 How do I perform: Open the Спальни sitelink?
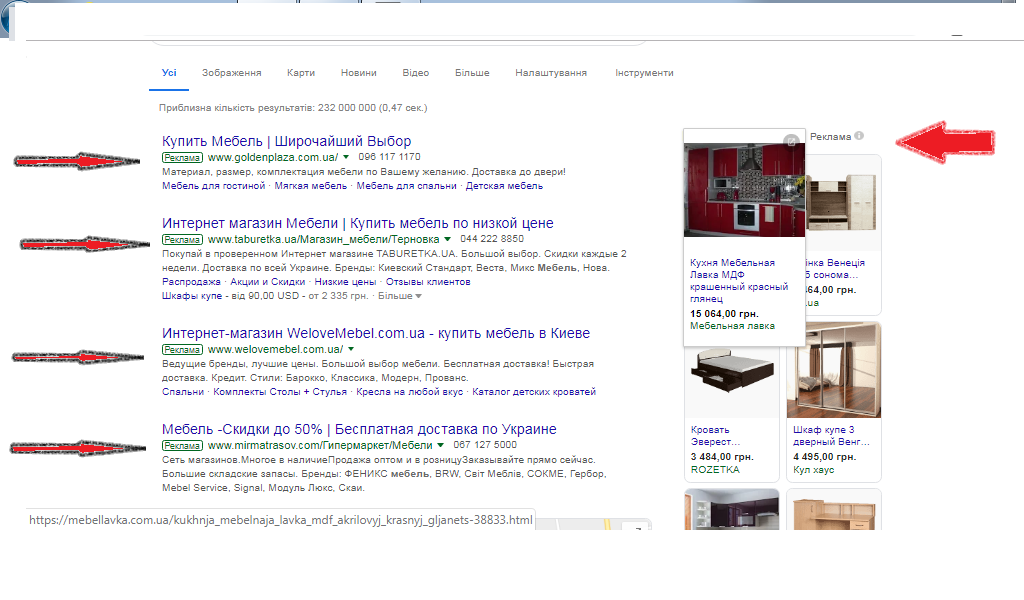click(183, 392)
